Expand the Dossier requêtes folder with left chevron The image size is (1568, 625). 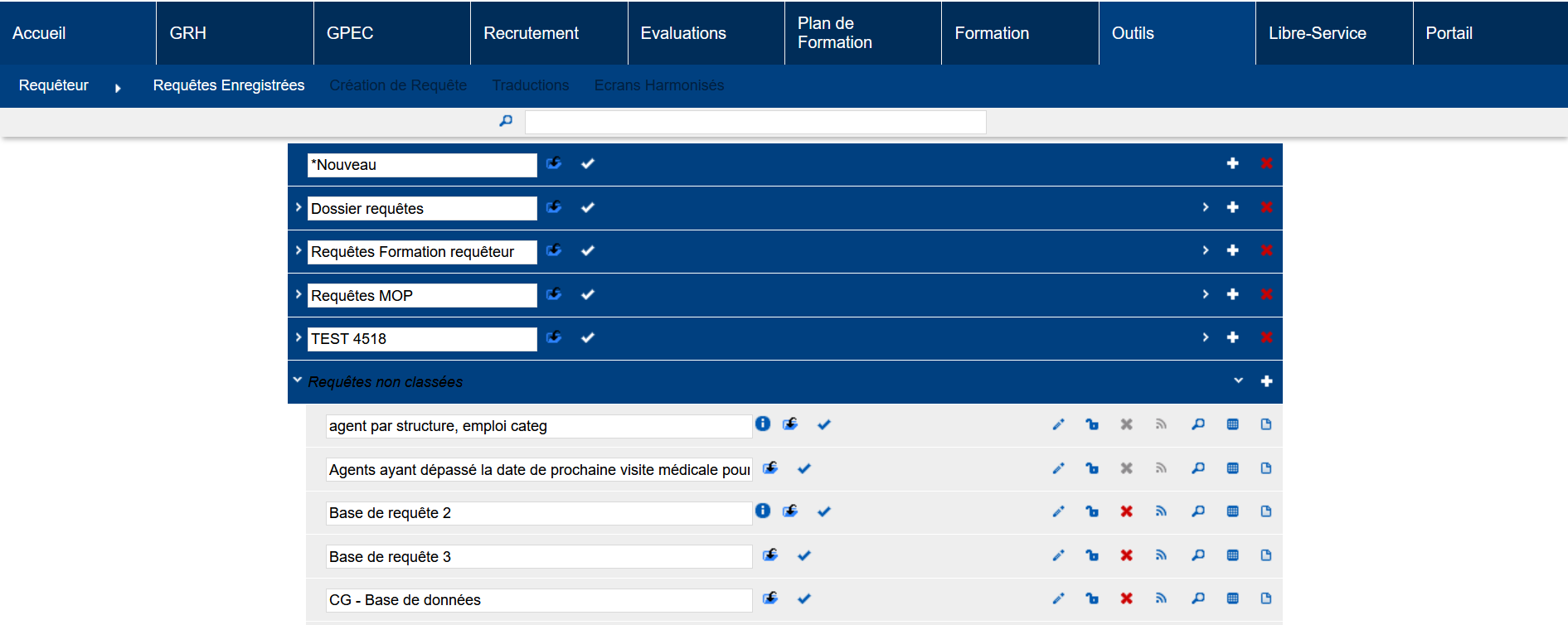(x=298, y=207)
